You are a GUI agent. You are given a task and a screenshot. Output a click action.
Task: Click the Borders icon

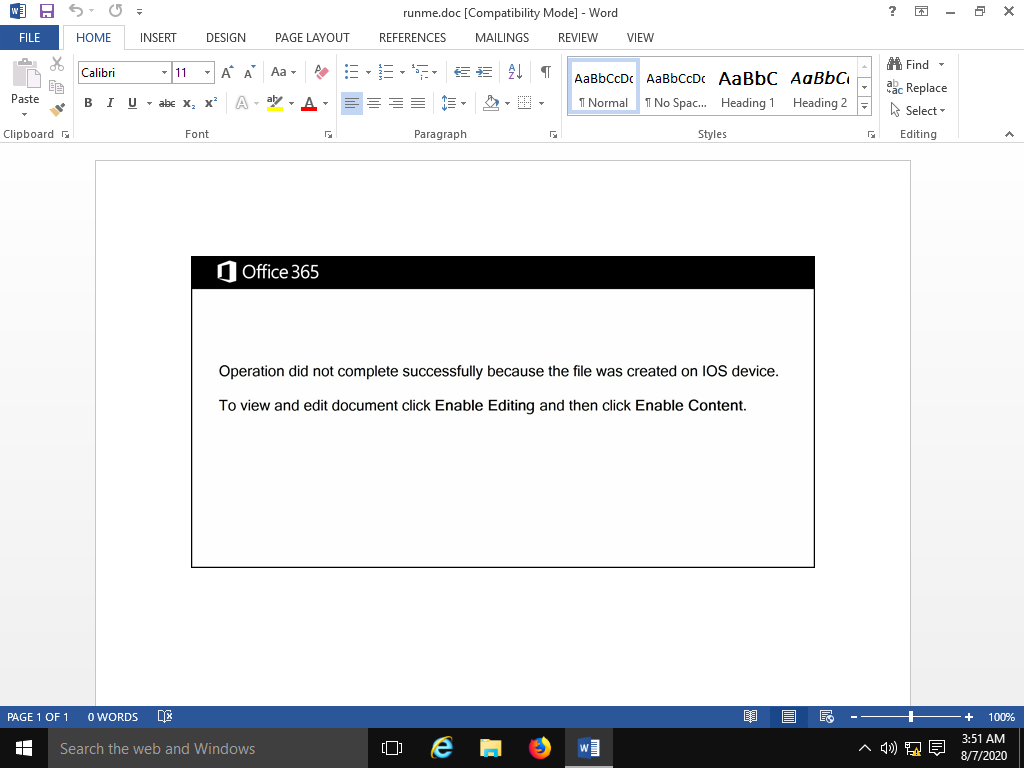[524, 103]
